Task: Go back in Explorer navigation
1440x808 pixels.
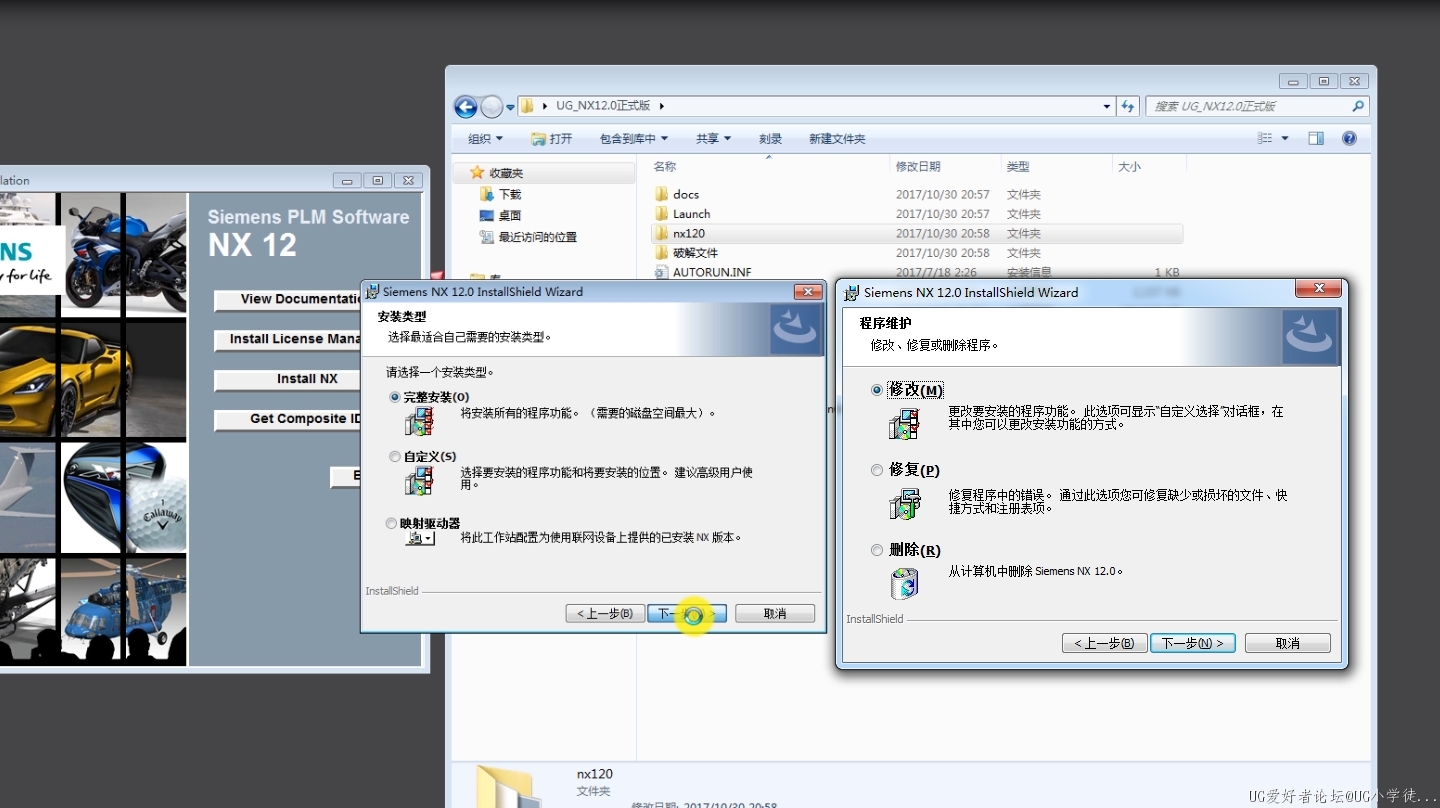Action: point(465,106)
